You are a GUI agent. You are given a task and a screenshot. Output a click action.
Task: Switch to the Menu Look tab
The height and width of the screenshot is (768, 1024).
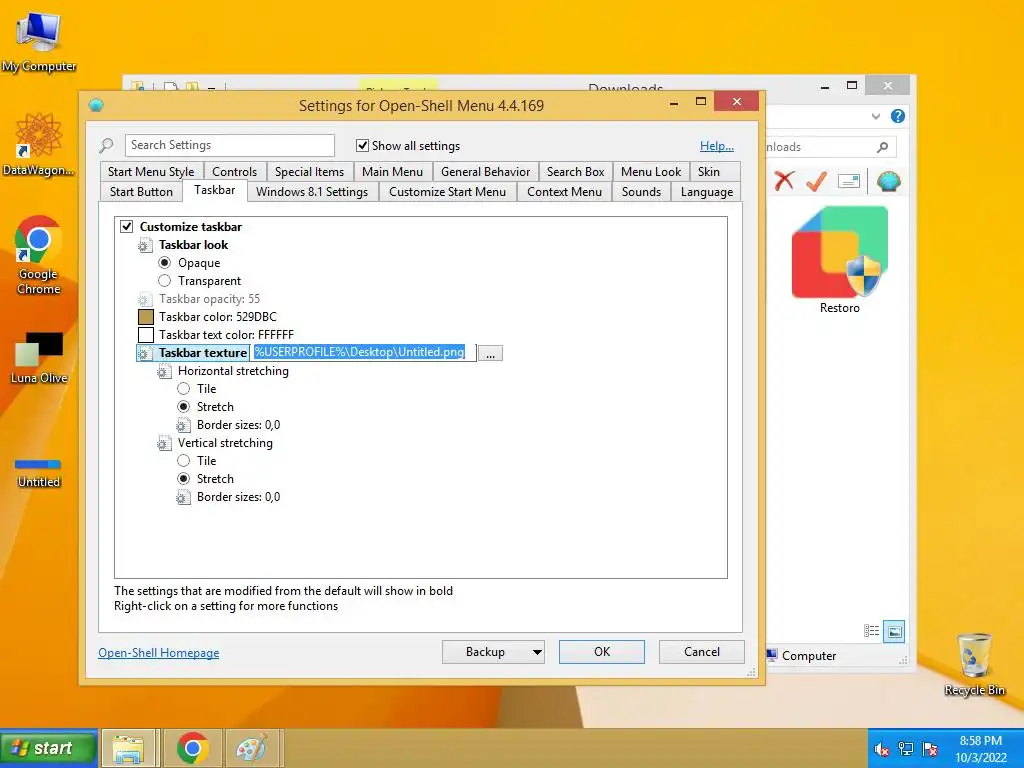pyautogui.click(x=650, y=172)
